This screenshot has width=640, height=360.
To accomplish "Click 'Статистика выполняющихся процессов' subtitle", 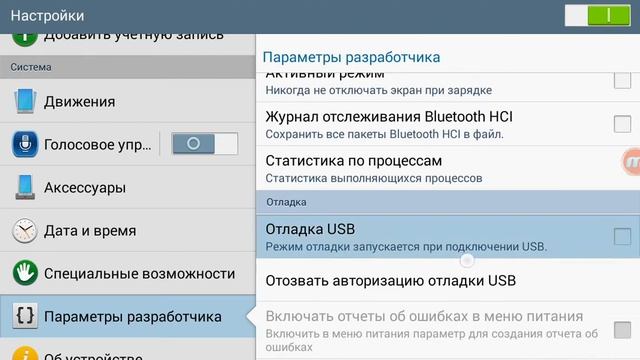I will tap(373, 178).
